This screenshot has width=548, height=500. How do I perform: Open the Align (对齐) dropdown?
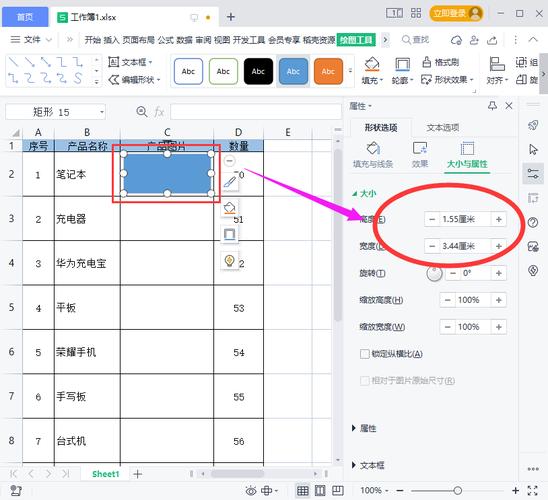pyautogui.click(x=497, y=71)
